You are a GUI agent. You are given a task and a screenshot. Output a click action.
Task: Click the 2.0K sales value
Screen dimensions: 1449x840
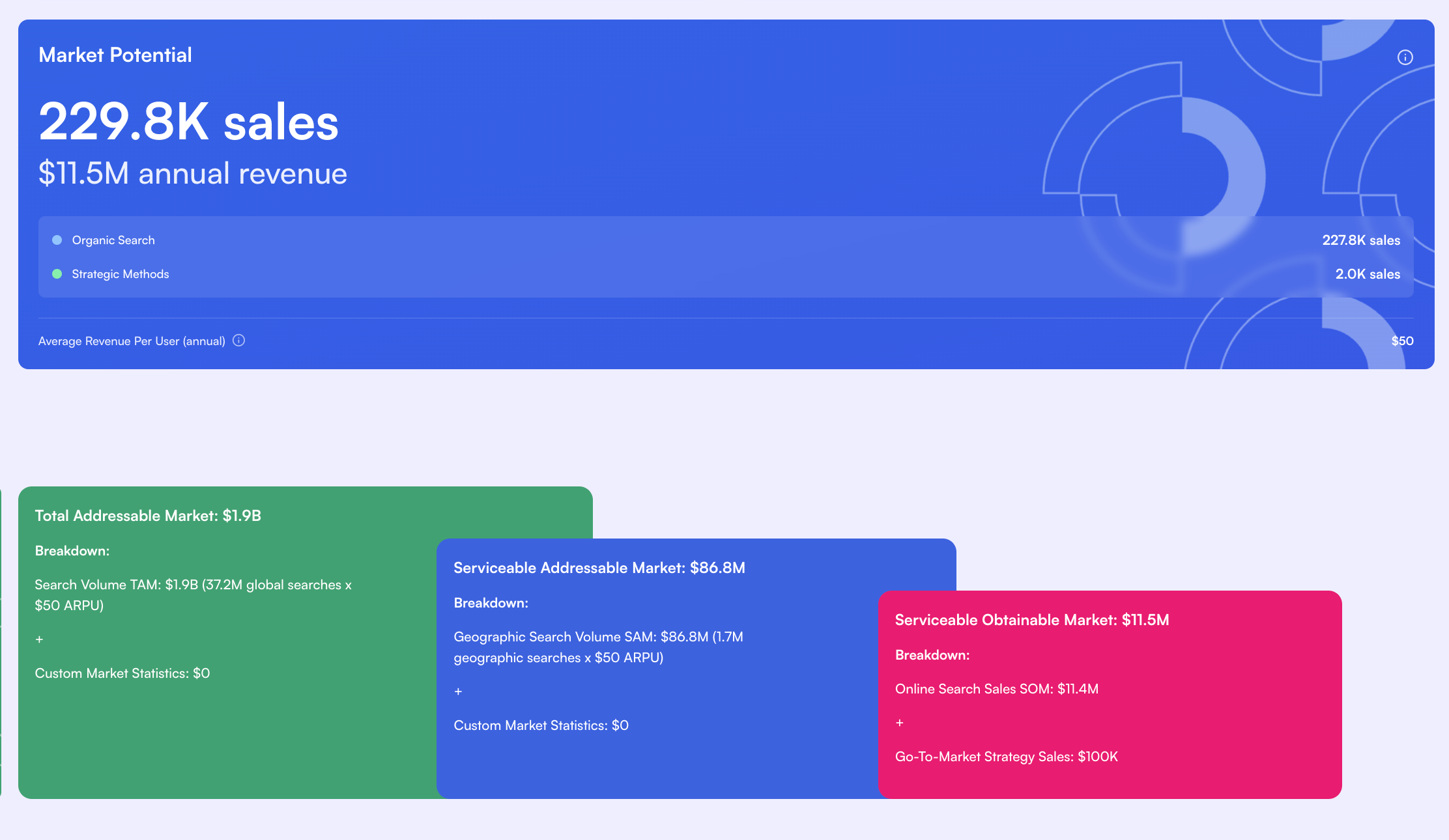1367,274
